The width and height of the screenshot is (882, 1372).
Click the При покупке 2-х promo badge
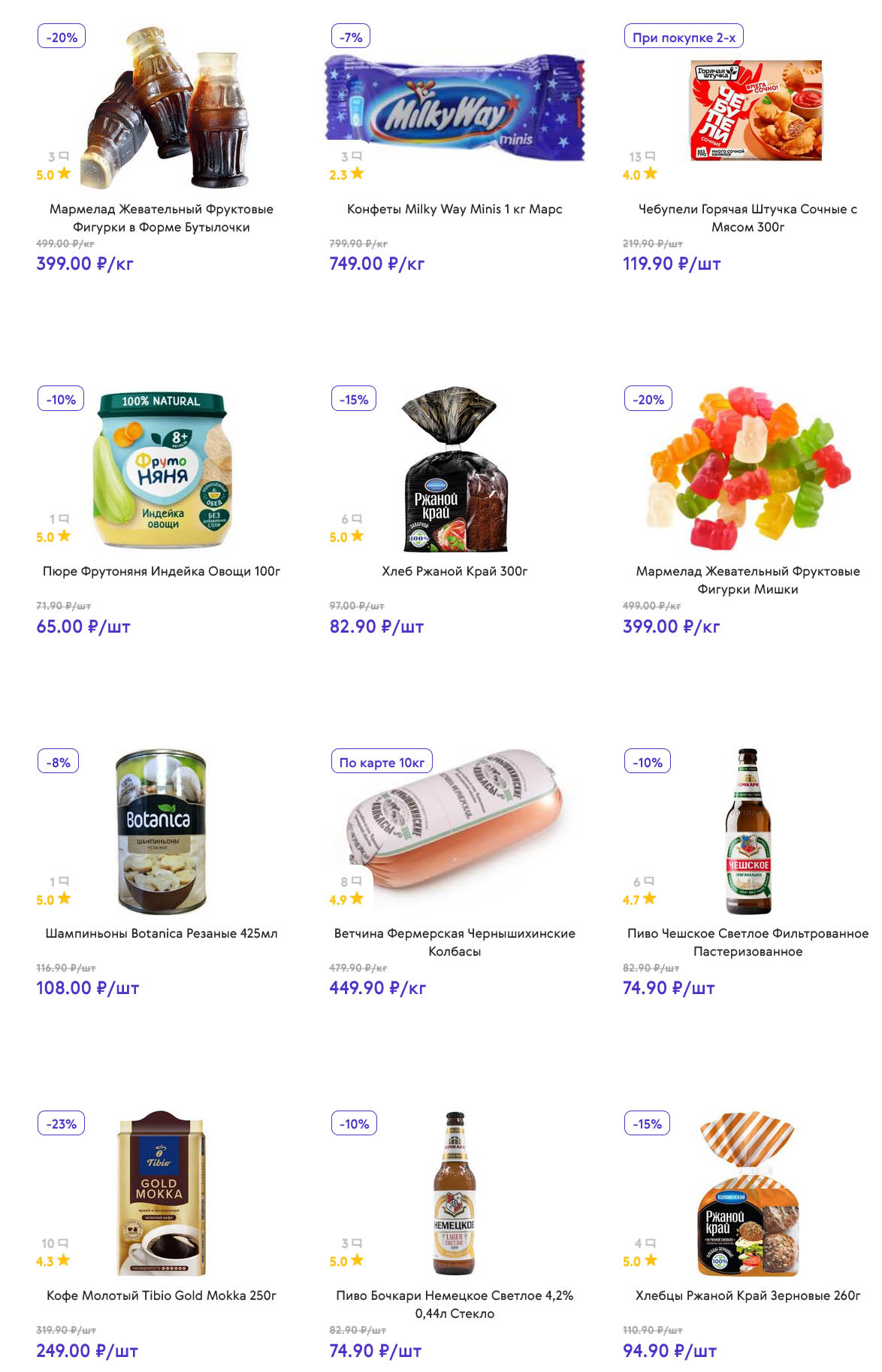(684, 37)
